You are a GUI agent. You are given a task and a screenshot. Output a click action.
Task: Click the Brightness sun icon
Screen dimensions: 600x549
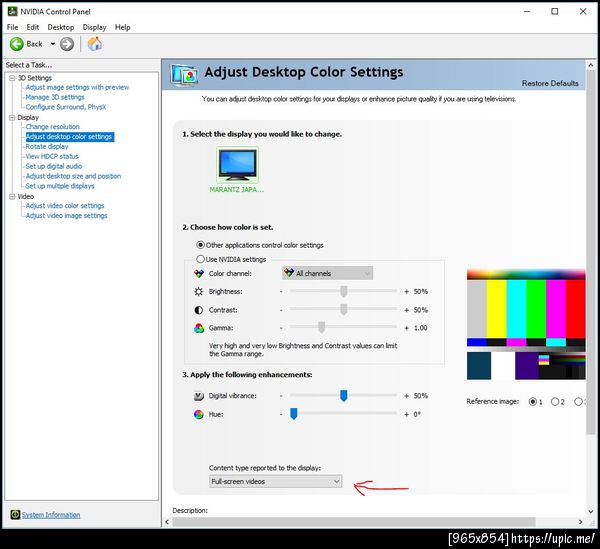click(199, 292)
